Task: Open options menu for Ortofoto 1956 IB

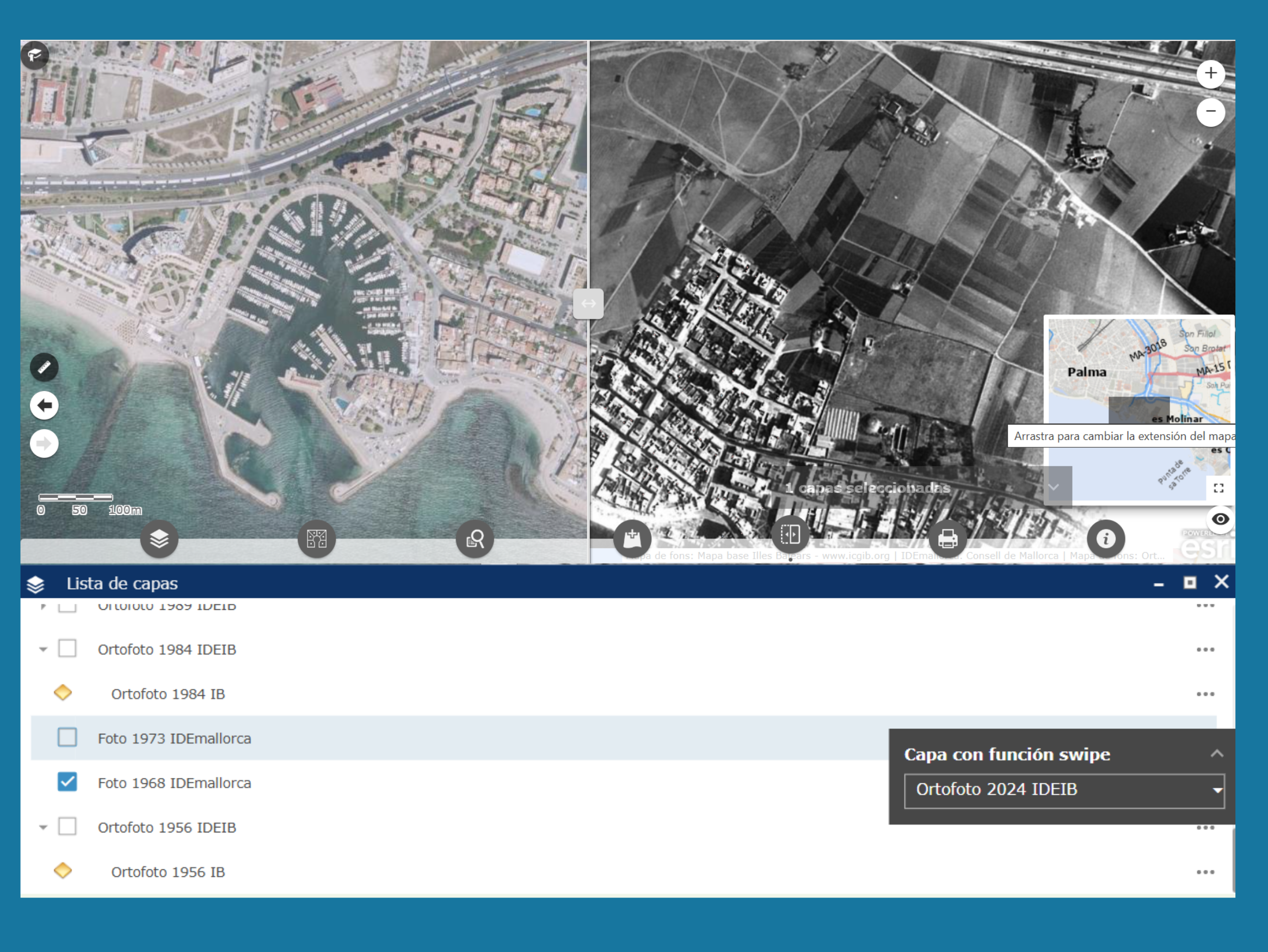Action: click(x=1205, y=871)
